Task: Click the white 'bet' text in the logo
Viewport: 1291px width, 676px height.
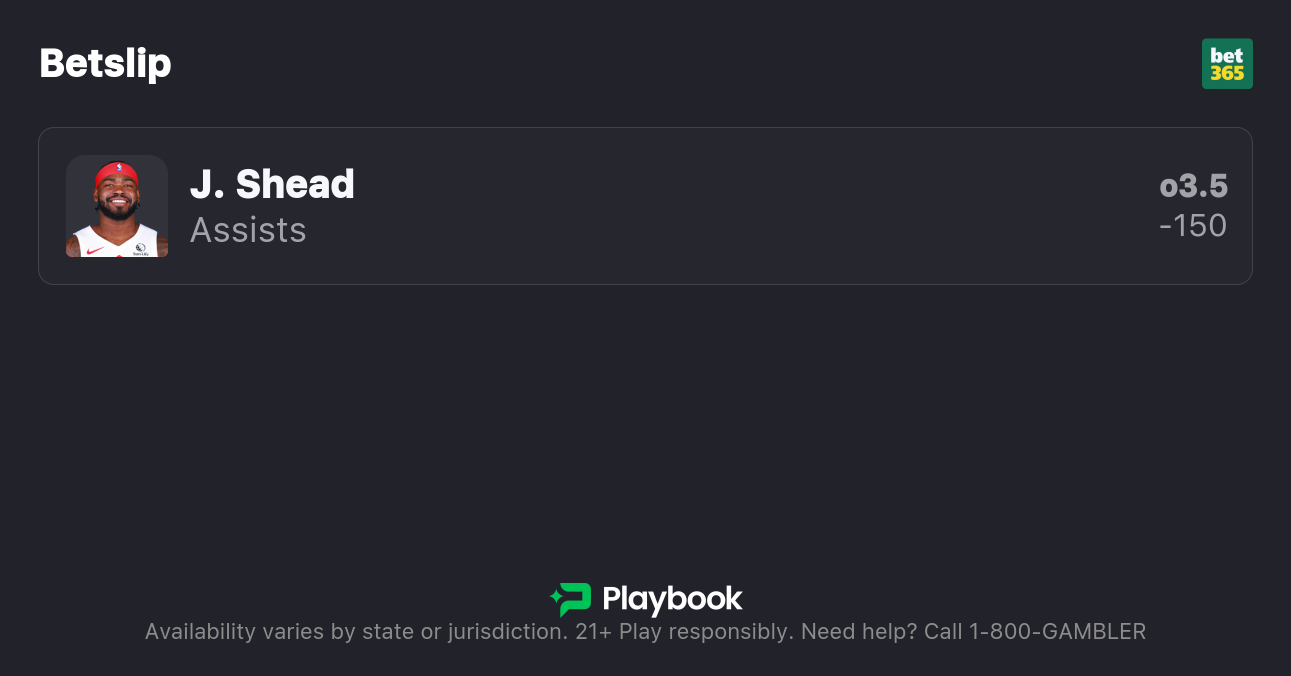Action: click(1227, 55)
